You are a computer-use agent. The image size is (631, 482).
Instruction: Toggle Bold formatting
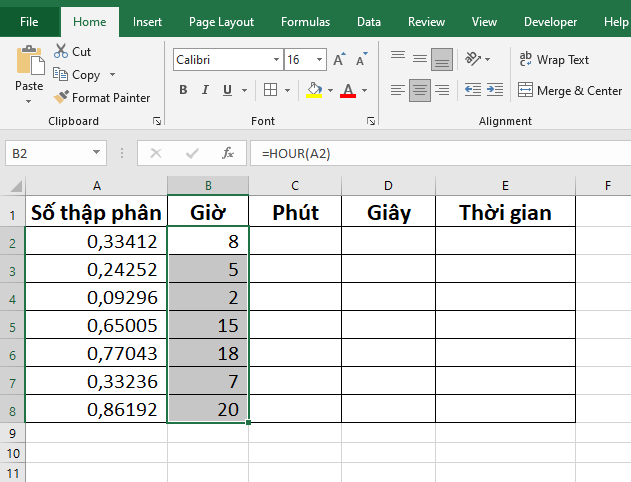coord(183,91)
